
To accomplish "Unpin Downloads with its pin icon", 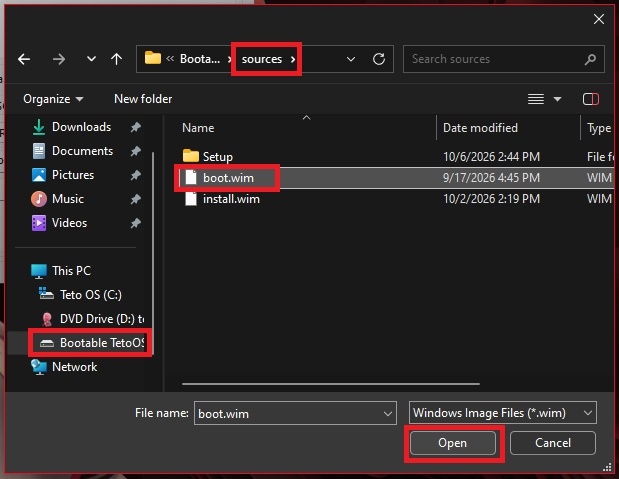I will pyautogui.click(x=135, y=127).
